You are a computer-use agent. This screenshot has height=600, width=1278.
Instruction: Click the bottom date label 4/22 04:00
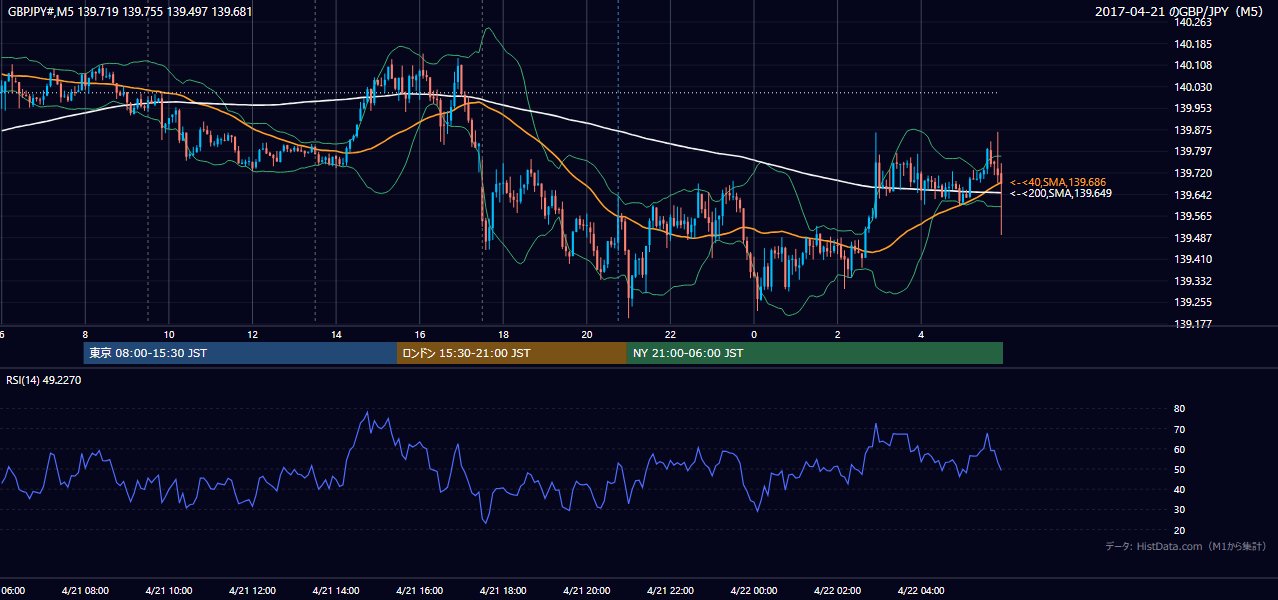click(922, 591)
